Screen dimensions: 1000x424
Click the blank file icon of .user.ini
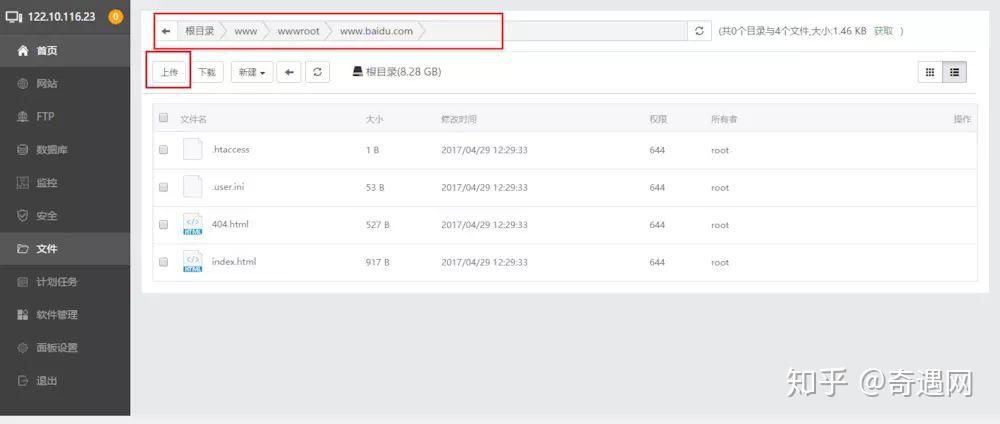click(x=193, y=186)
